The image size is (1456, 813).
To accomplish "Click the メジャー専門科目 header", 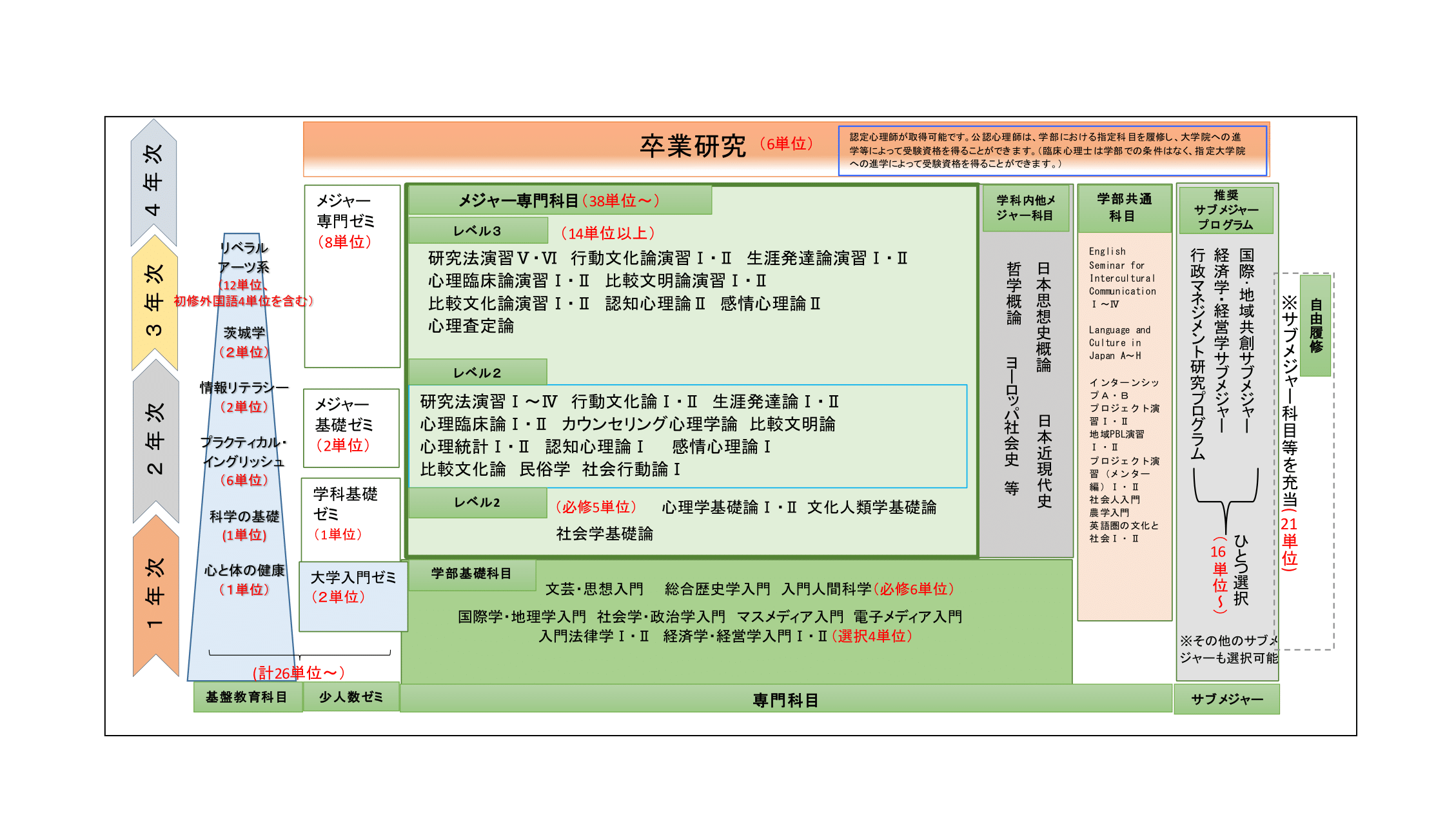I will click(x=560, y=201).
